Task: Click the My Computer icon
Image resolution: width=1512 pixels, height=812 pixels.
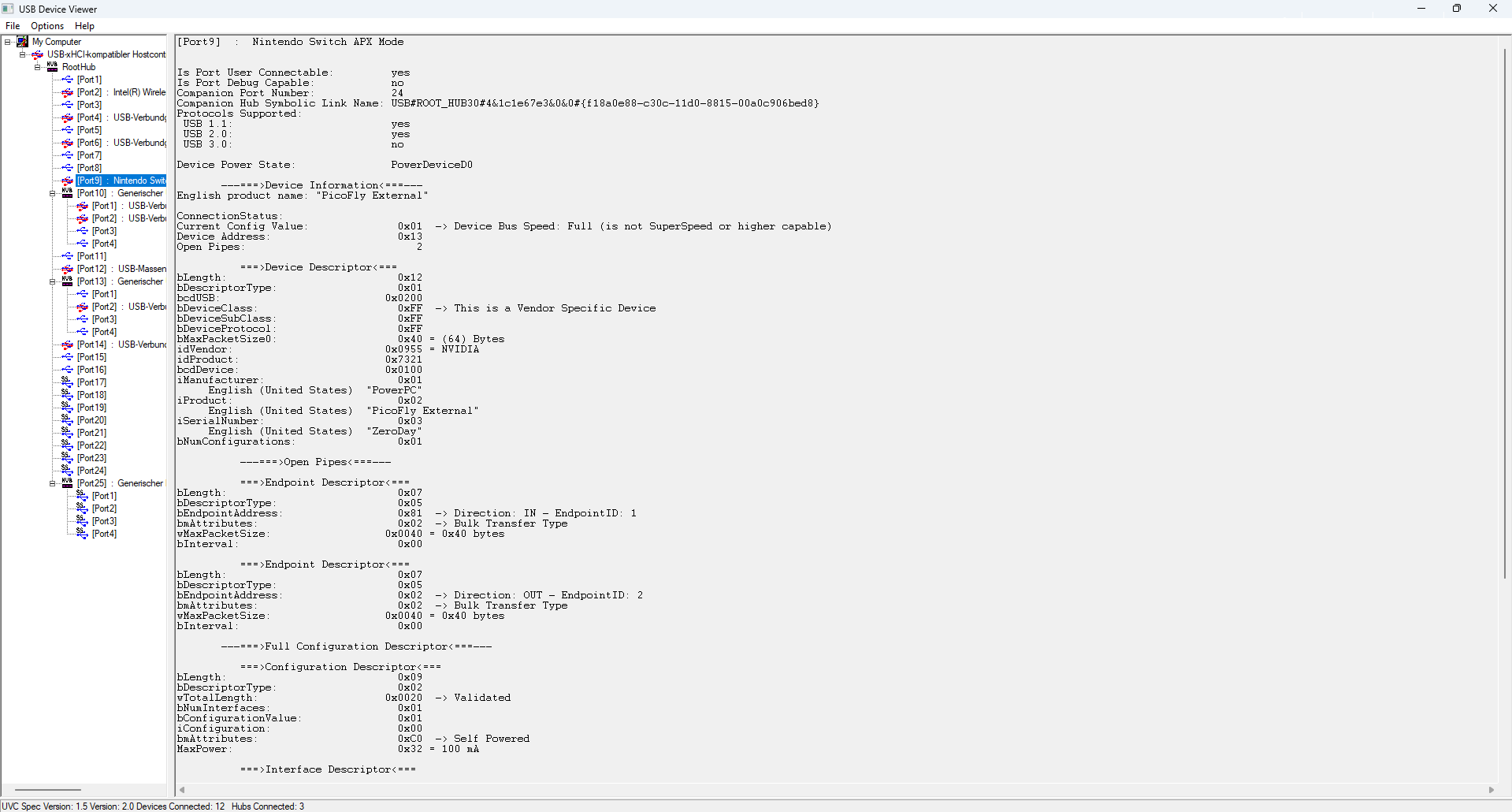Action: [x=22, y=42]
